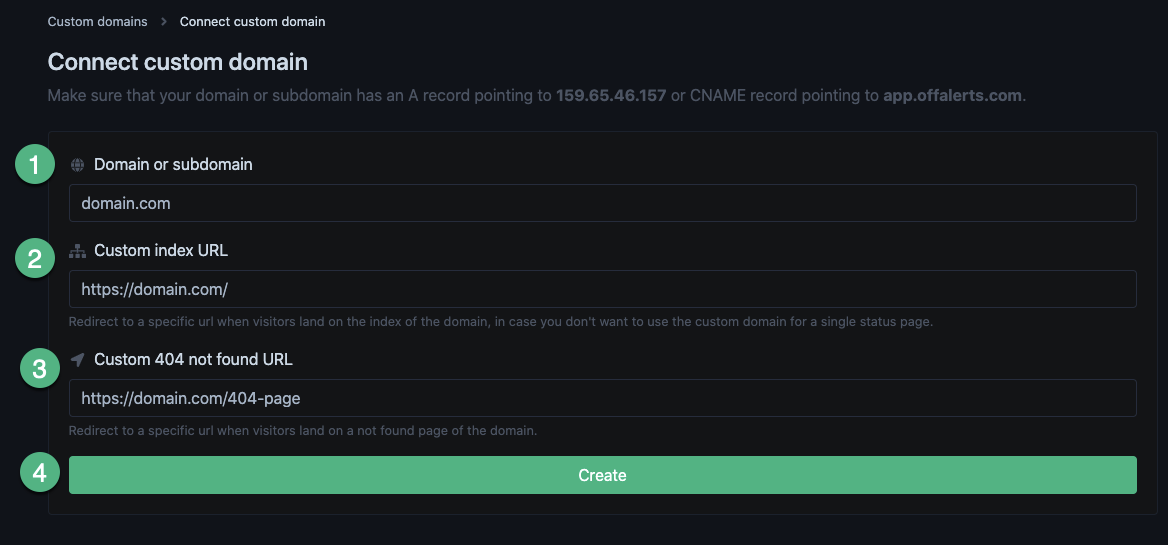This screenshot has width=1168, height=545.
Task: Click the Custom 404 not found URL label
Action: [x=193, y=359]
